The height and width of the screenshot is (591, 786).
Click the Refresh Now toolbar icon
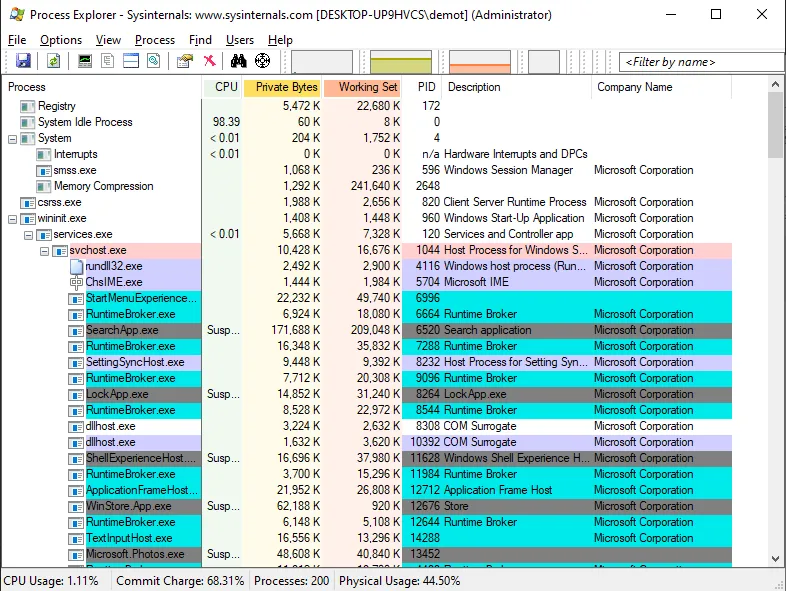point(54,61)
